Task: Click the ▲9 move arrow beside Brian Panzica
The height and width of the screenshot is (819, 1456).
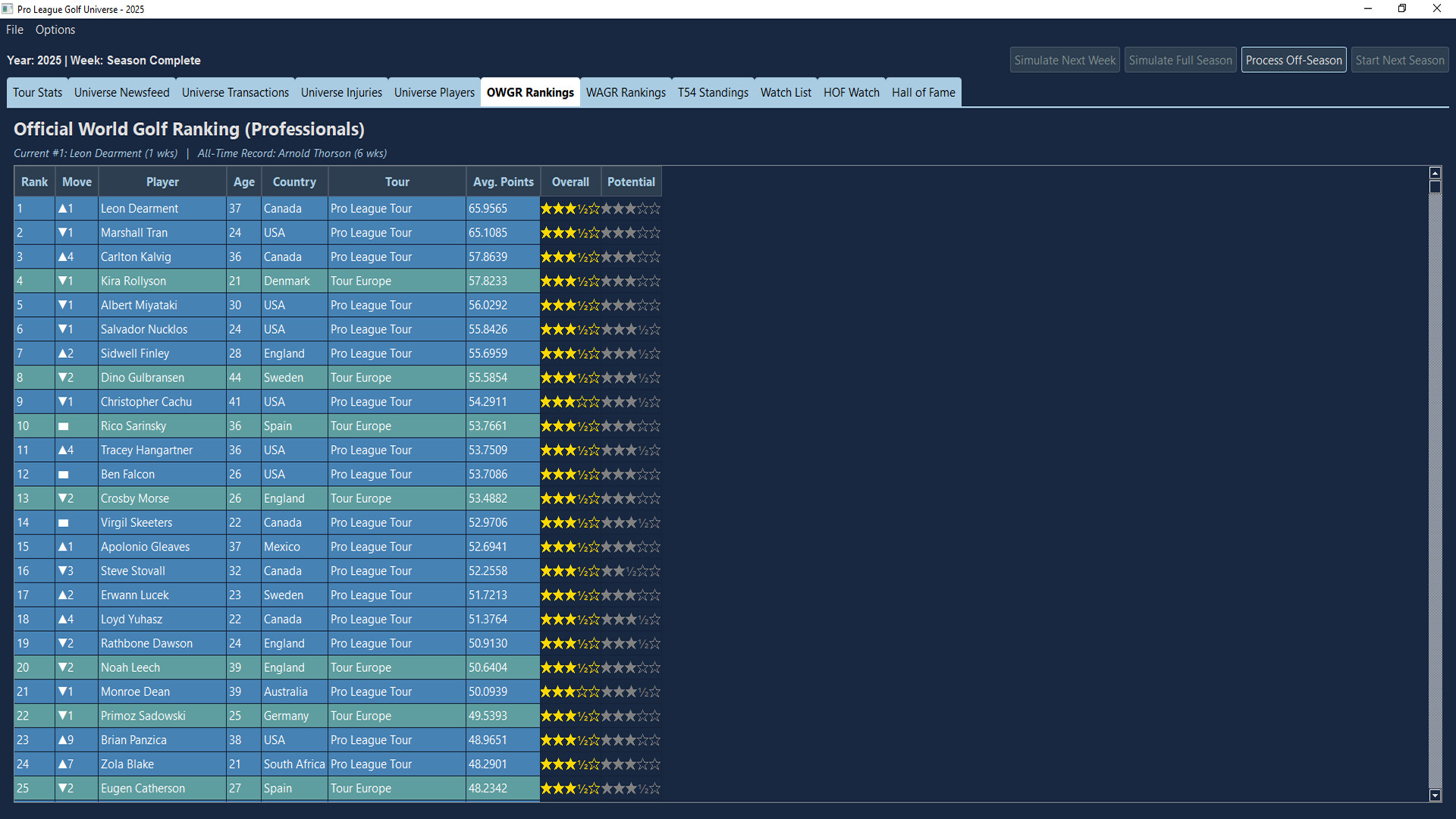Action: pos(67,739)
